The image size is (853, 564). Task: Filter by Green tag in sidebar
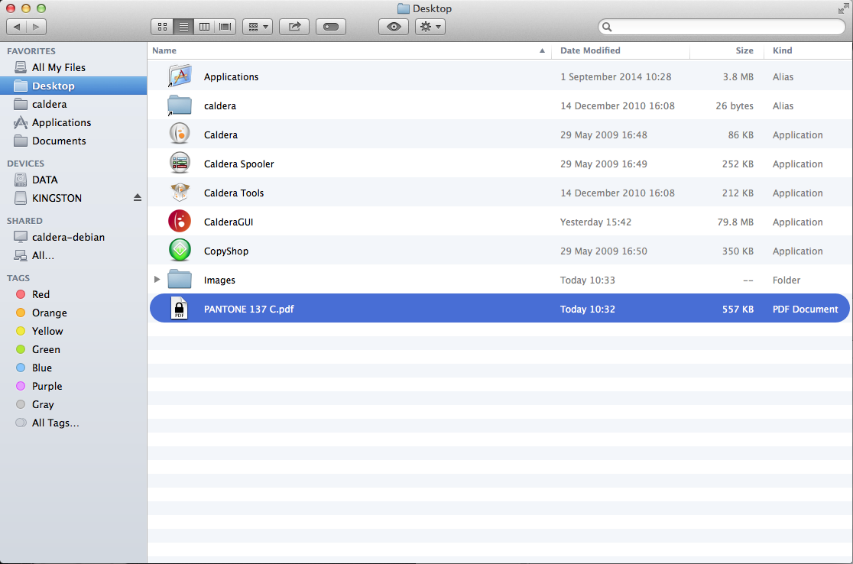point(45,350)
